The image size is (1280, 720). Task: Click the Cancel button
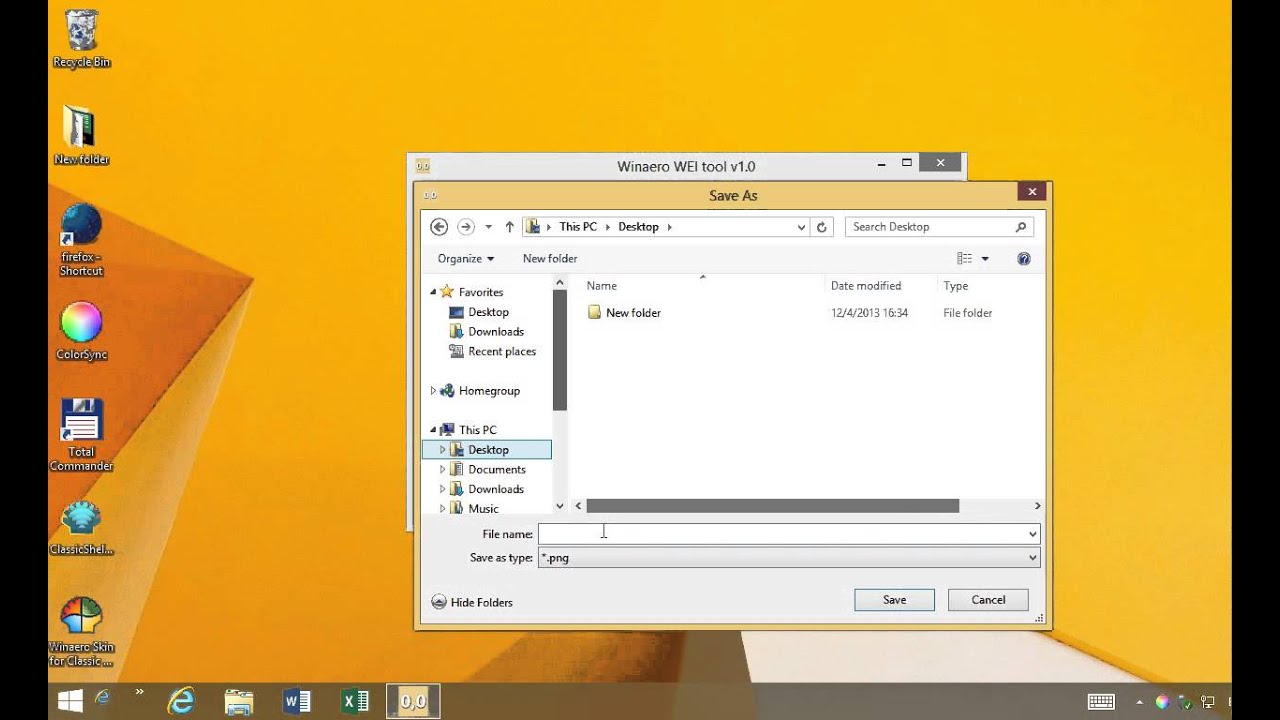click(x=988, y=600)
